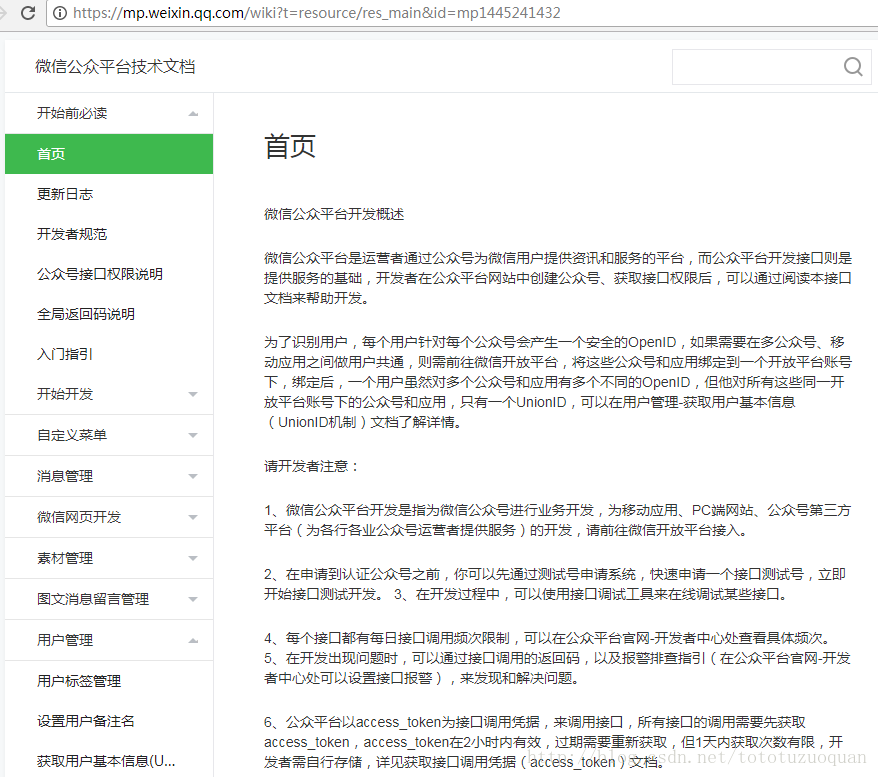The image size is (878, 777).
Task: Click 微信网页开发 section label
Action: (79, 517)
